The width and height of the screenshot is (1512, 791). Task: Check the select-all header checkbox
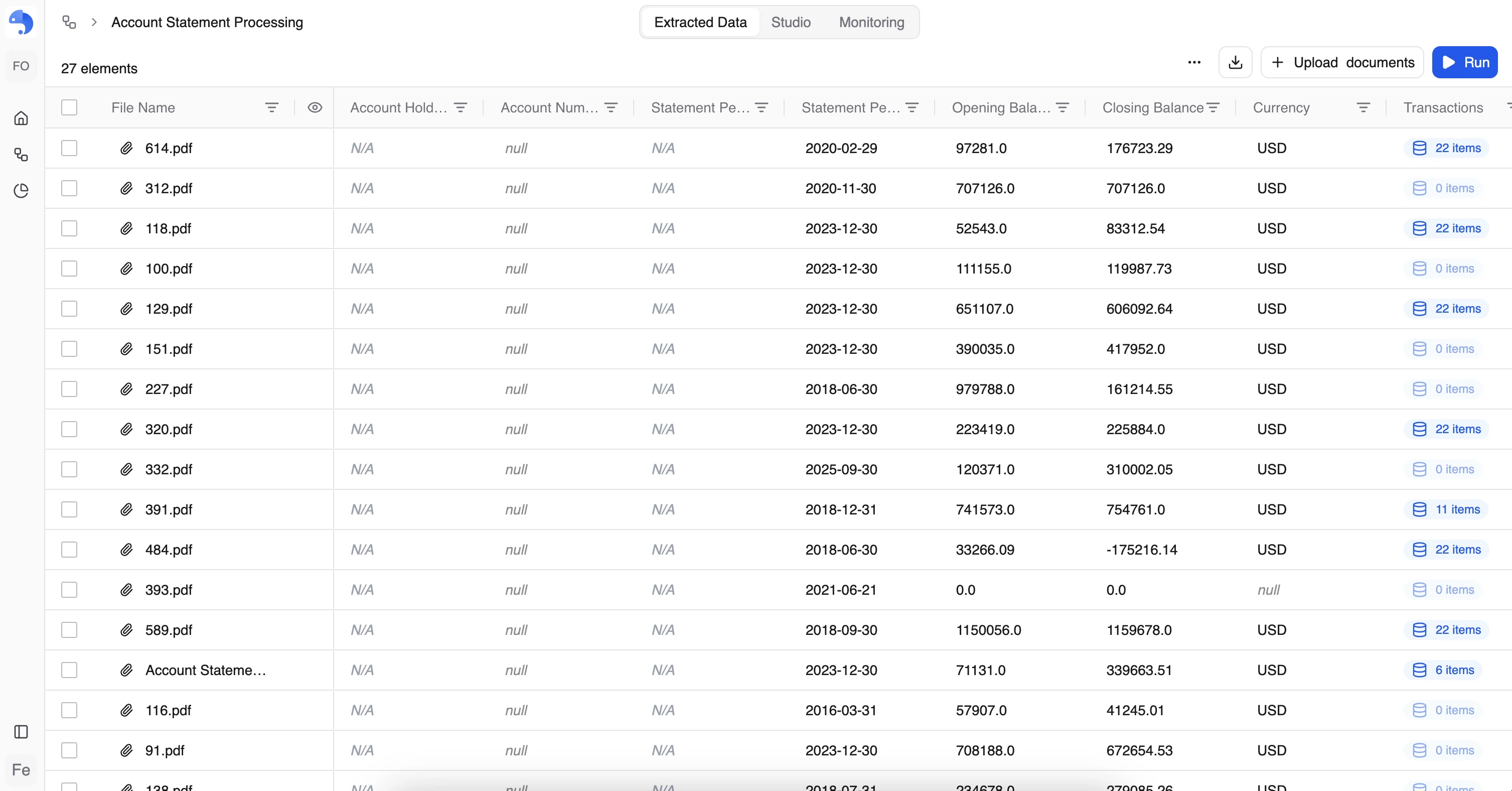tap(69, 107)
